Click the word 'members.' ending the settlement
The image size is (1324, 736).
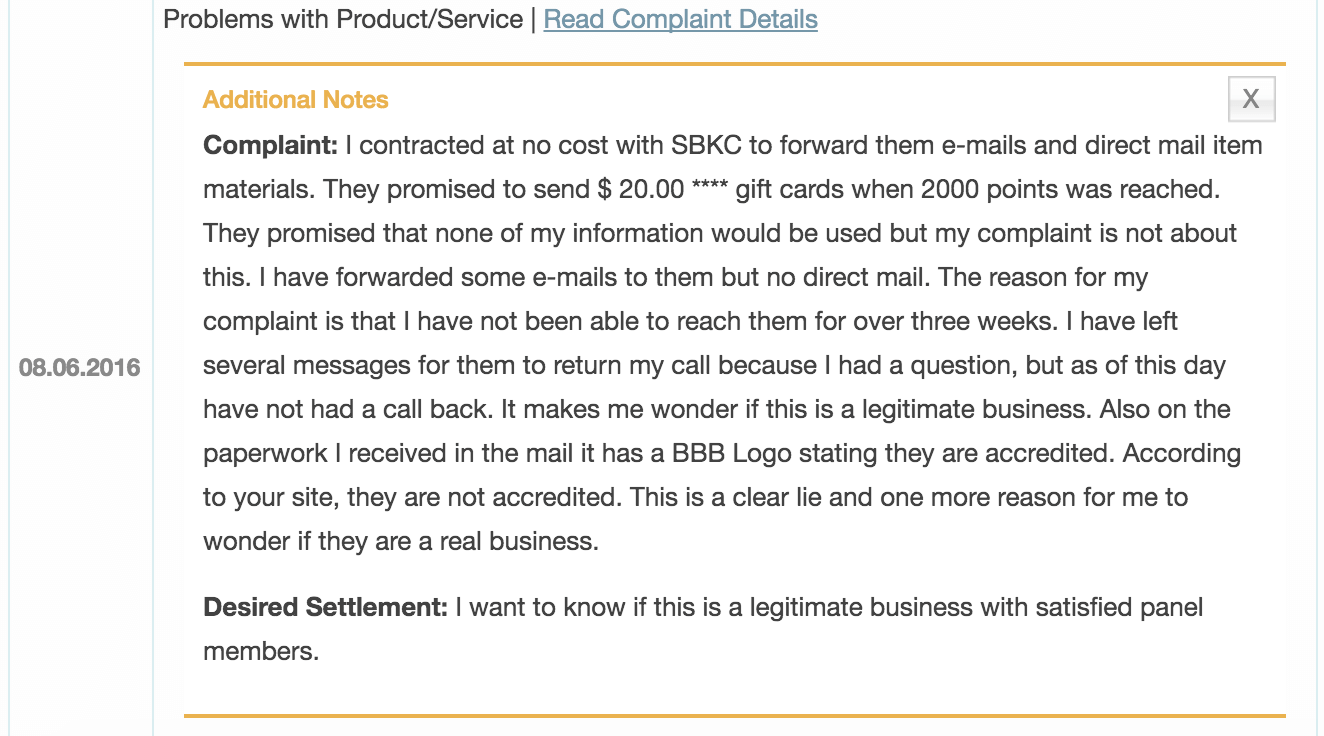click(x=261, y=652)
